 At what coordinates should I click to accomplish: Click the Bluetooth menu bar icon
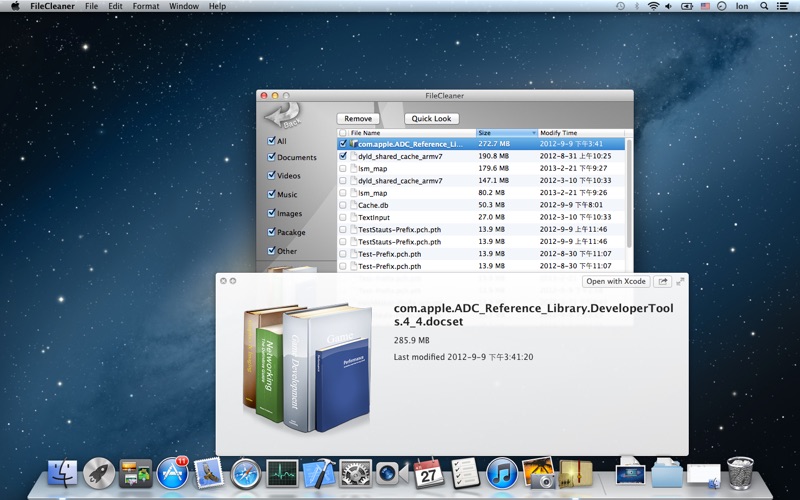[637, 6]
